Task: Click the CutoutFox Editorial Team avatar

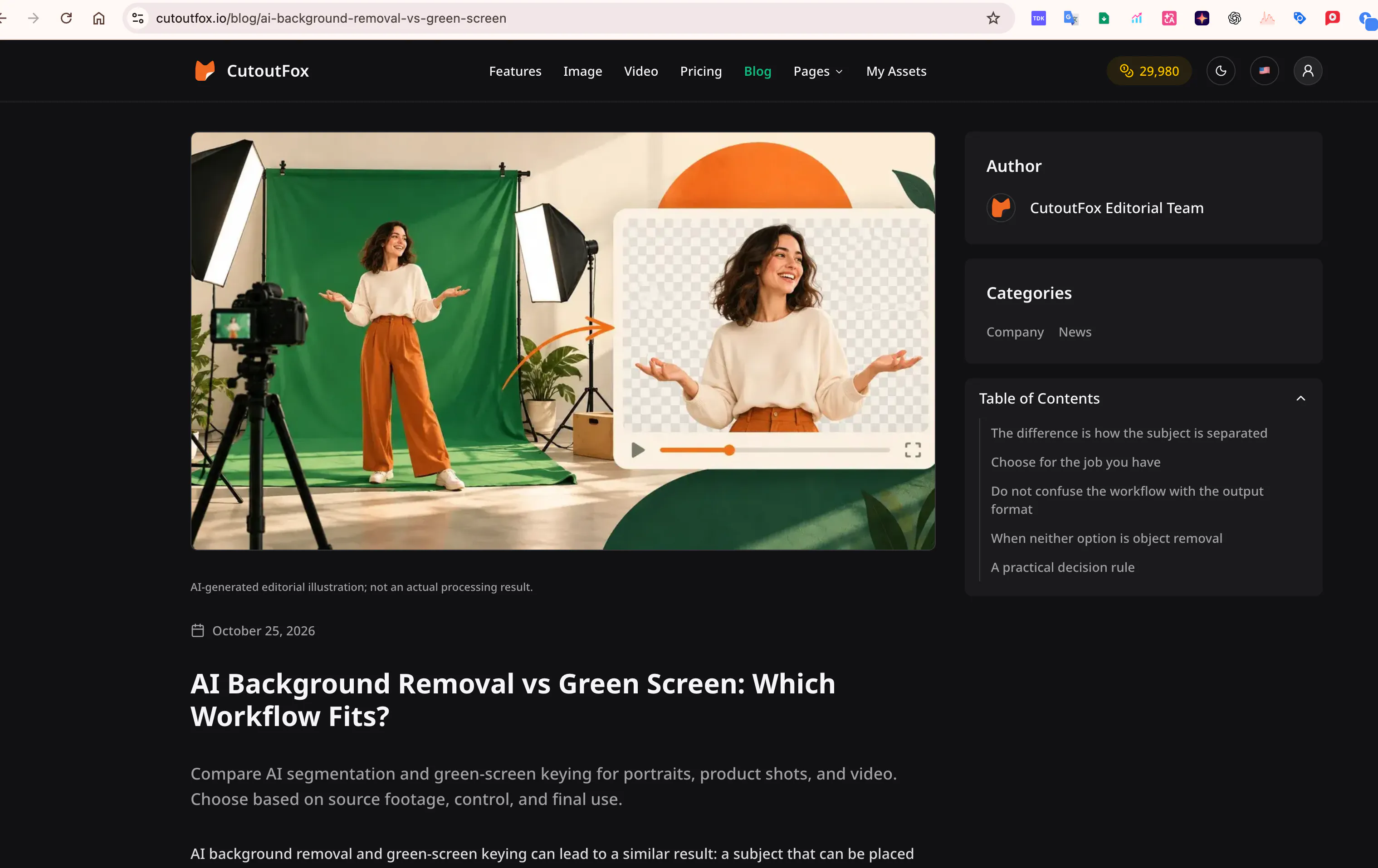Action: click(x=1001, y=208)
